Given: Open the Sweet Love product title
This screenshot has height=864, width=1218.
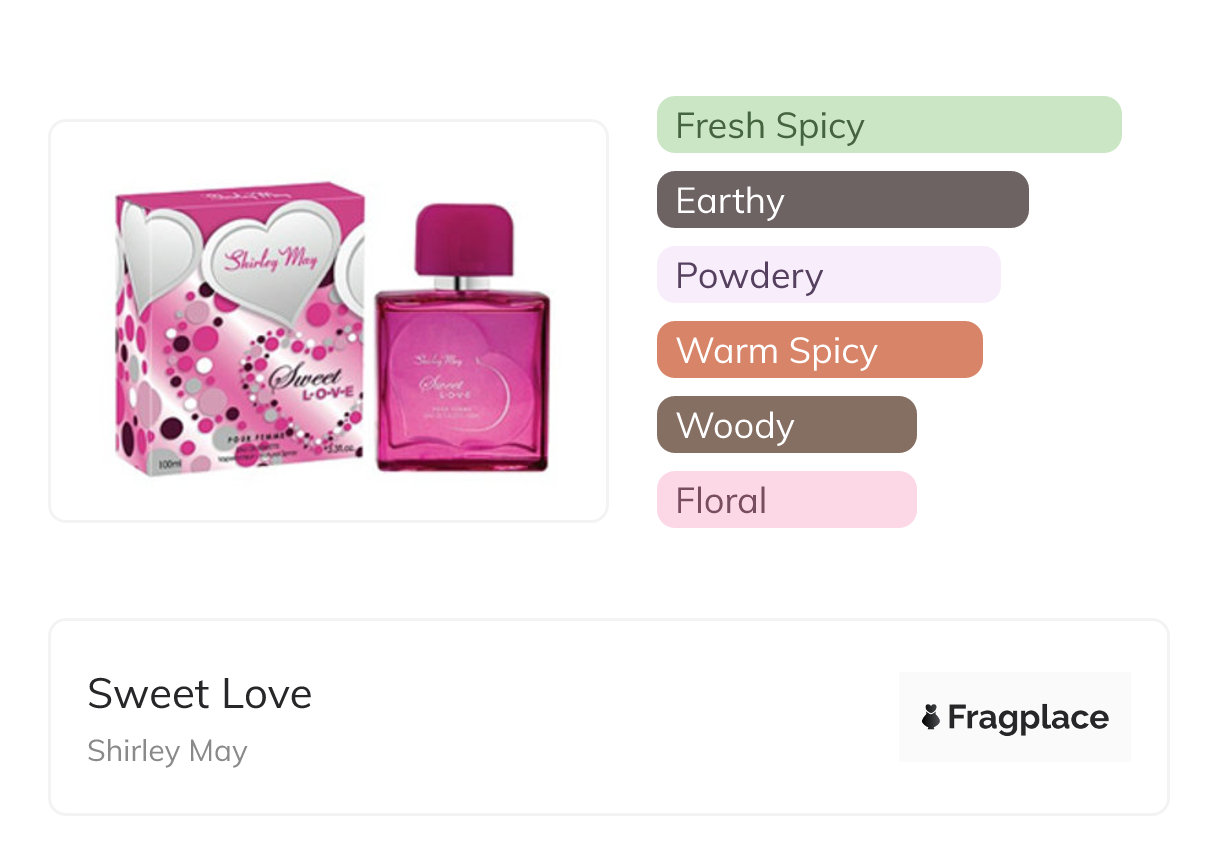Looking at the screenshot, I should click(200, 694).
